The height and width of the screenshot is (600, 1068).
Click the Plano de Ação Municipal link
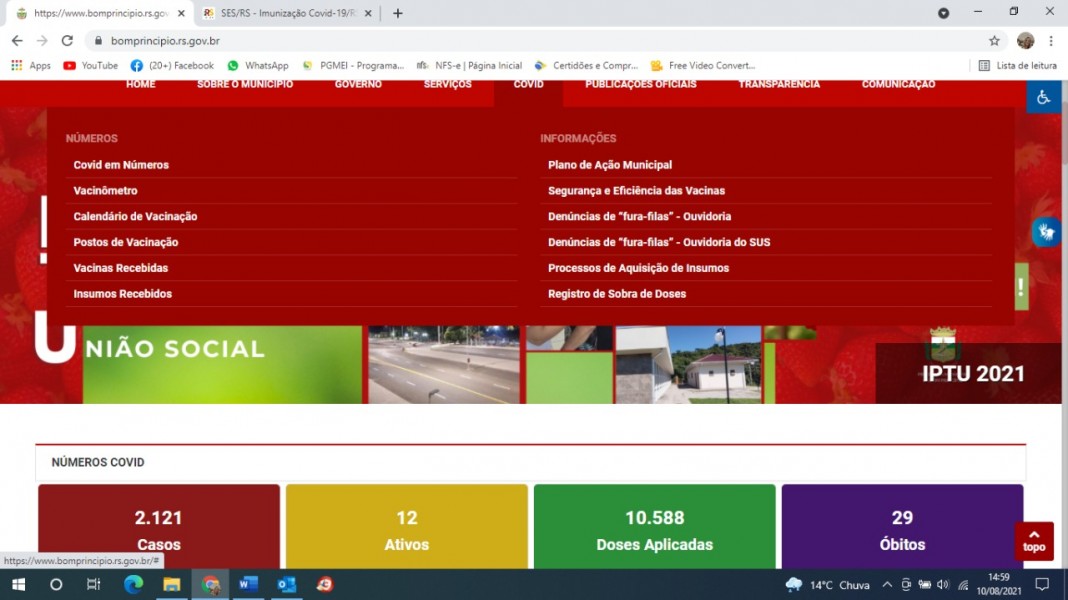609,165
